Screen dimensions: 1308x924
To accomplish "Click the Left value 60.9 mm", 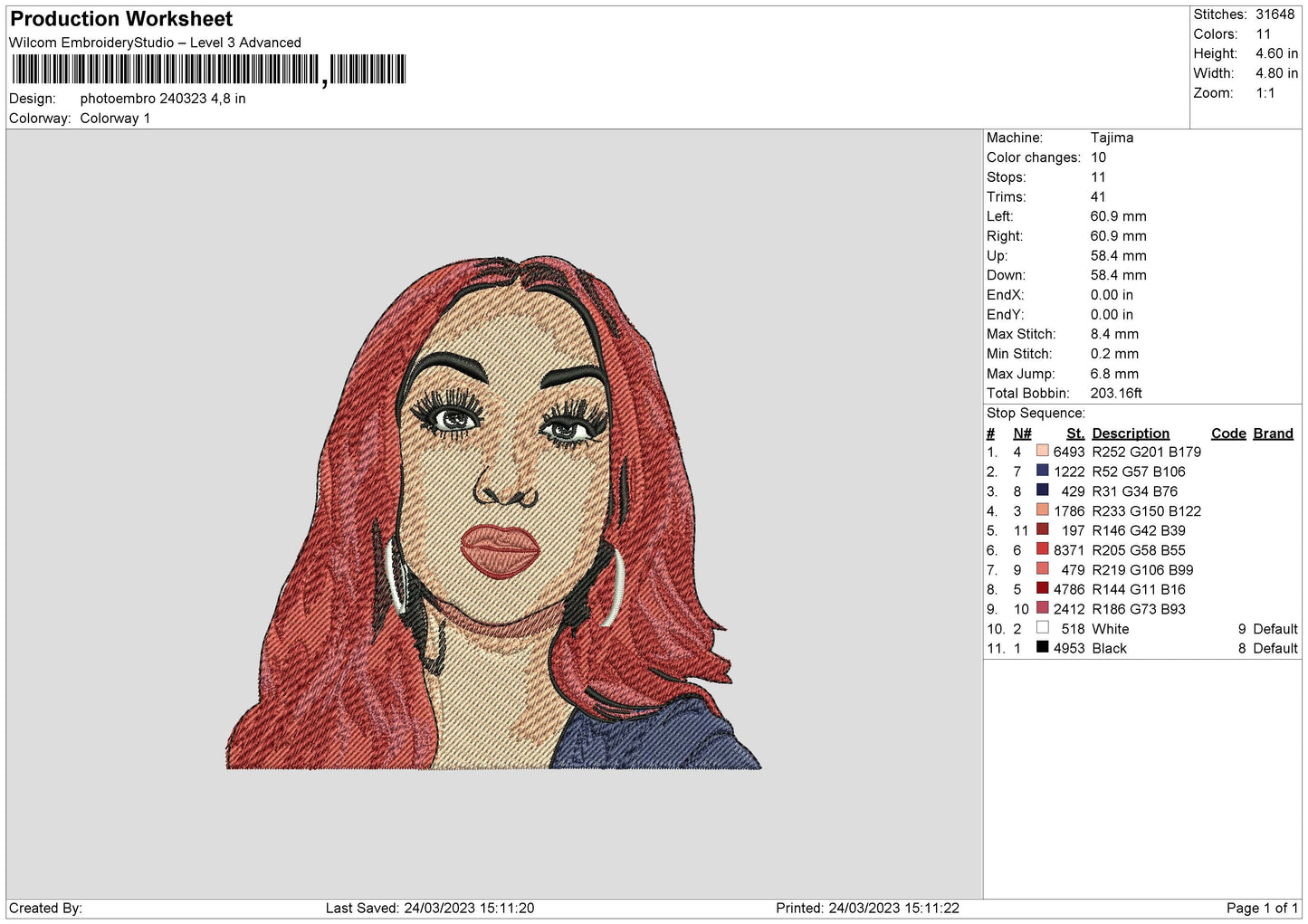I will (x=1118, y=216).
